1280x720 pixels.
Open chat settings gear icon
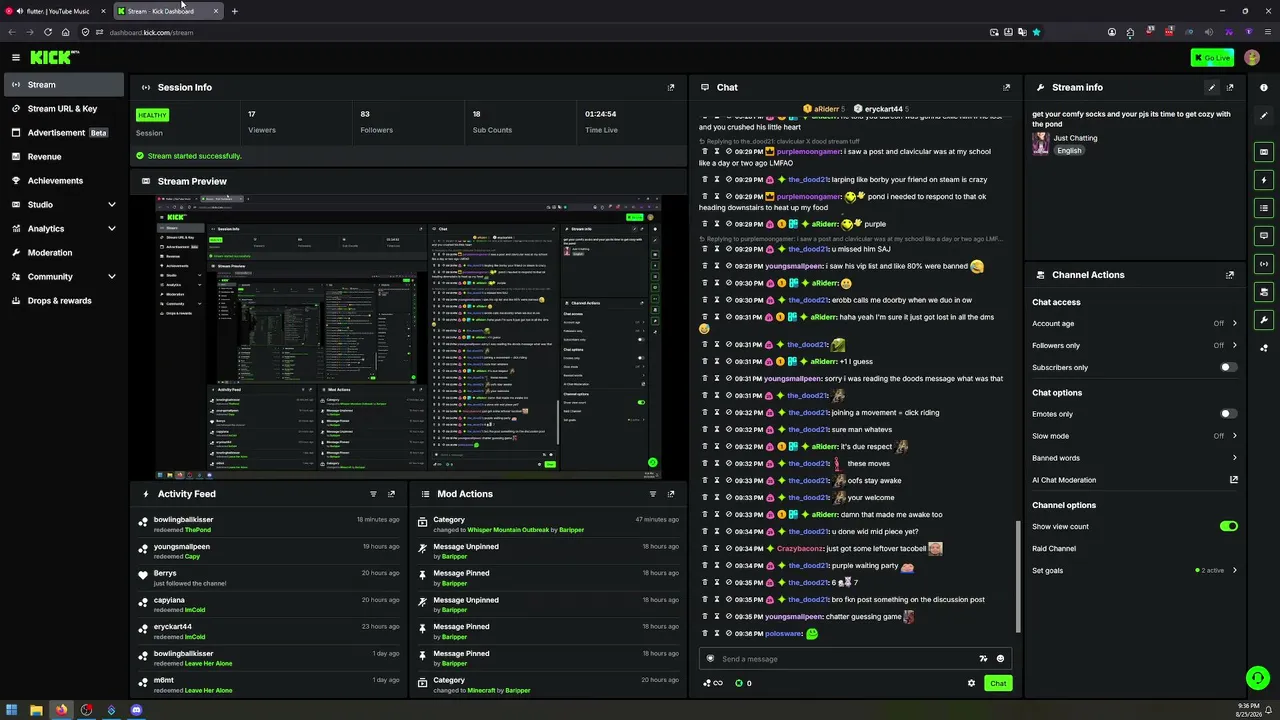point(971,683)
